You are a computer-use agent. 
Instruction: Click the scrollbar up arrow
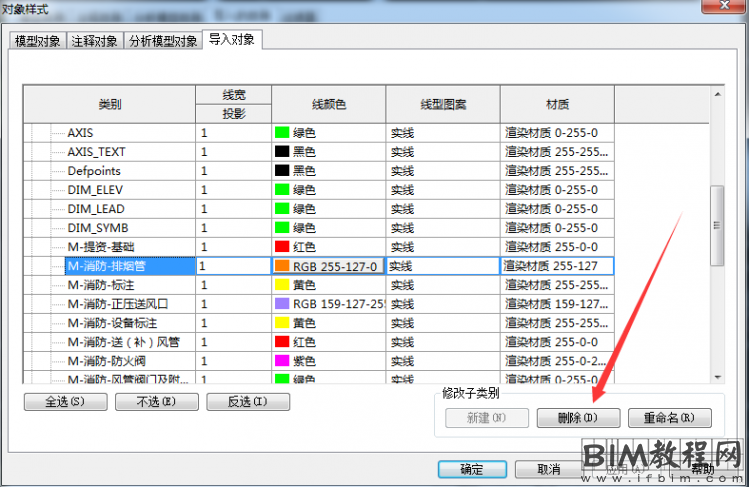pos(716,95)
